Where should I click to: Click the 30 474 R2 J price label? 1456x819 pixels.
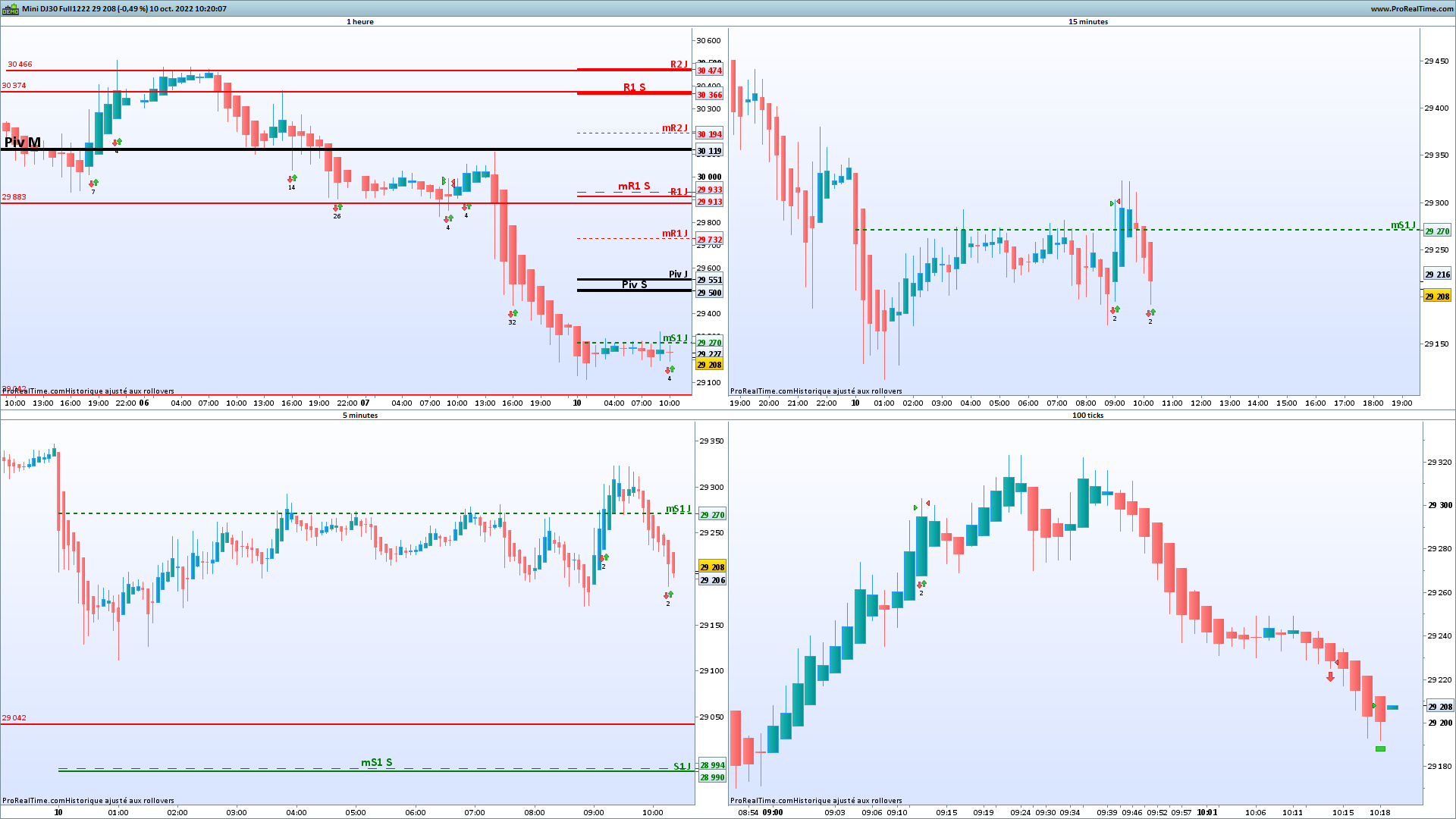709,71
